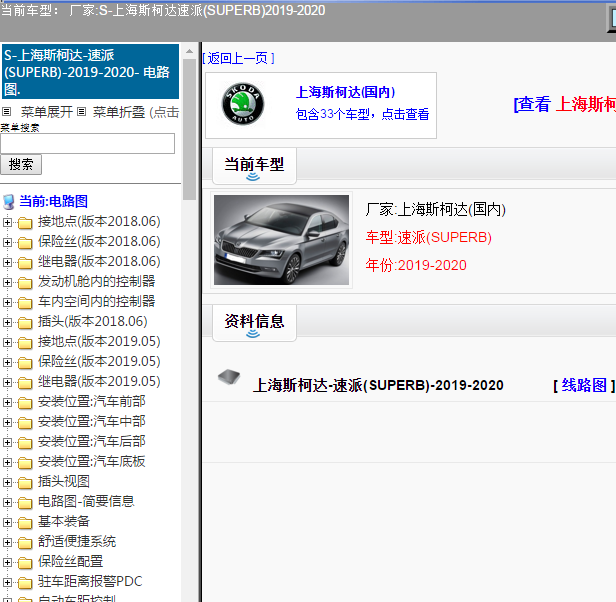The image size is (616, 602).
Task: Expand the 接地点(版本2019.05) tree node
Action: tap(7, 343)
